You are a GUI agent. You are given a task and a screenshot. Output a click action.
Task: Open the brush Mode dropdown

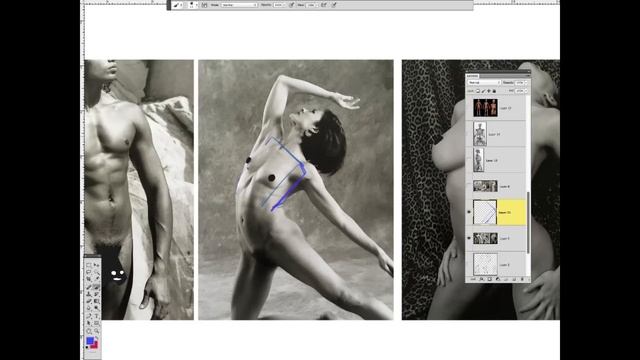(239, 5)
